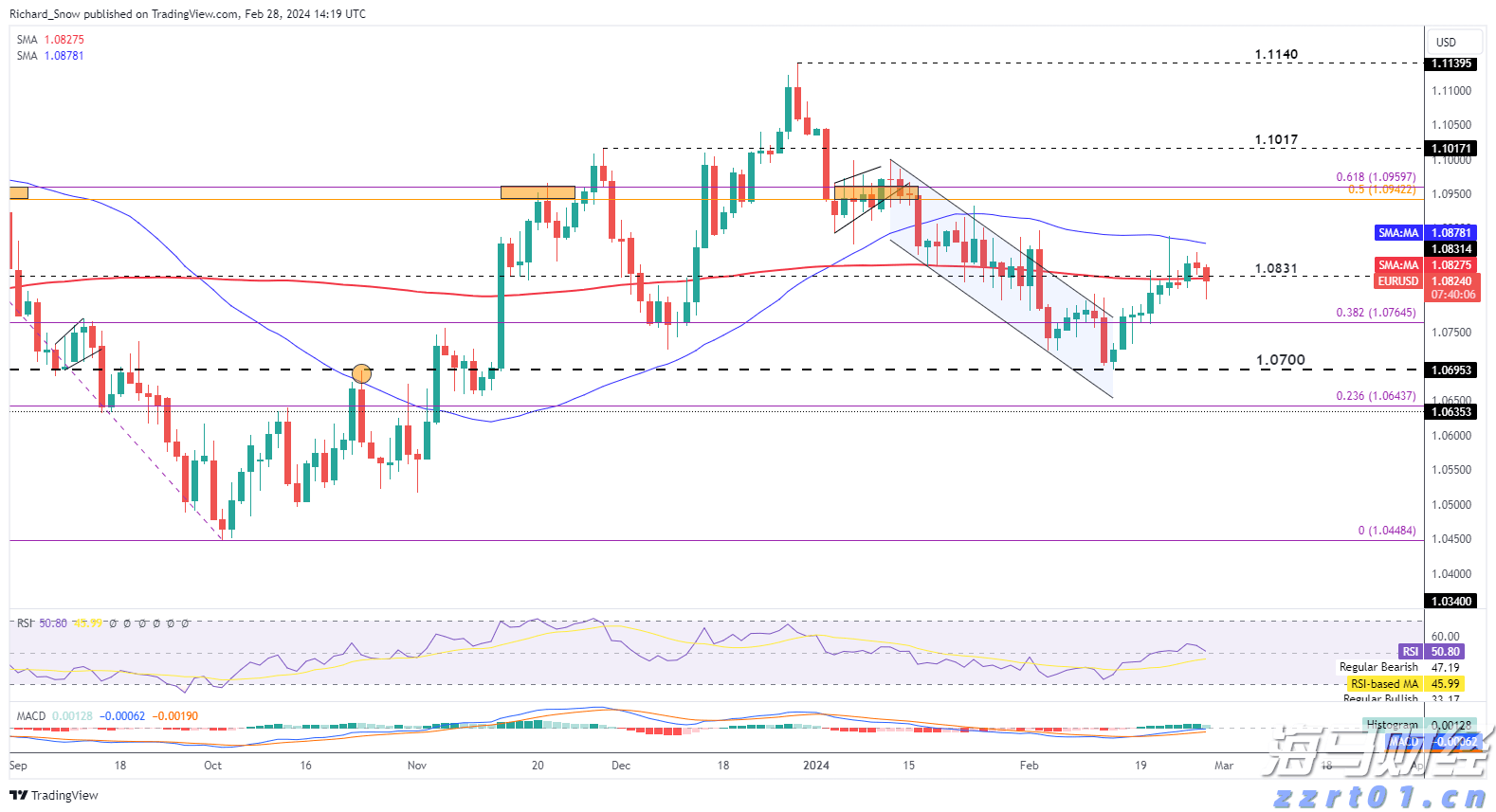The image size is (1496, 812).
Task: Click the 1.08314 price axis label
Action: pyautogui.click(x=1451, y=249)
